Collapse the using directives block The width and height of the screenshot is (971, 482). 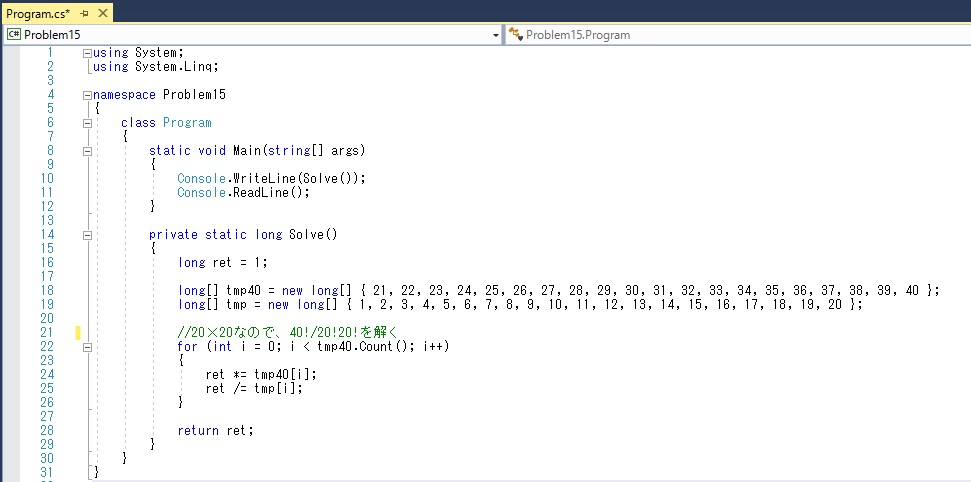point(87,53)
